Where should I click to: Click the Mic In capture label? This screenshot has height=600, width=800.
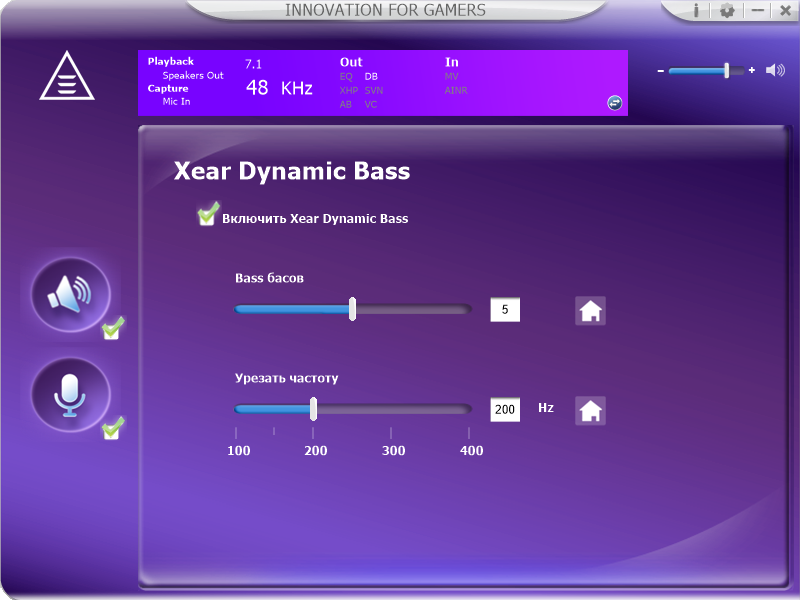coord(177,102)
